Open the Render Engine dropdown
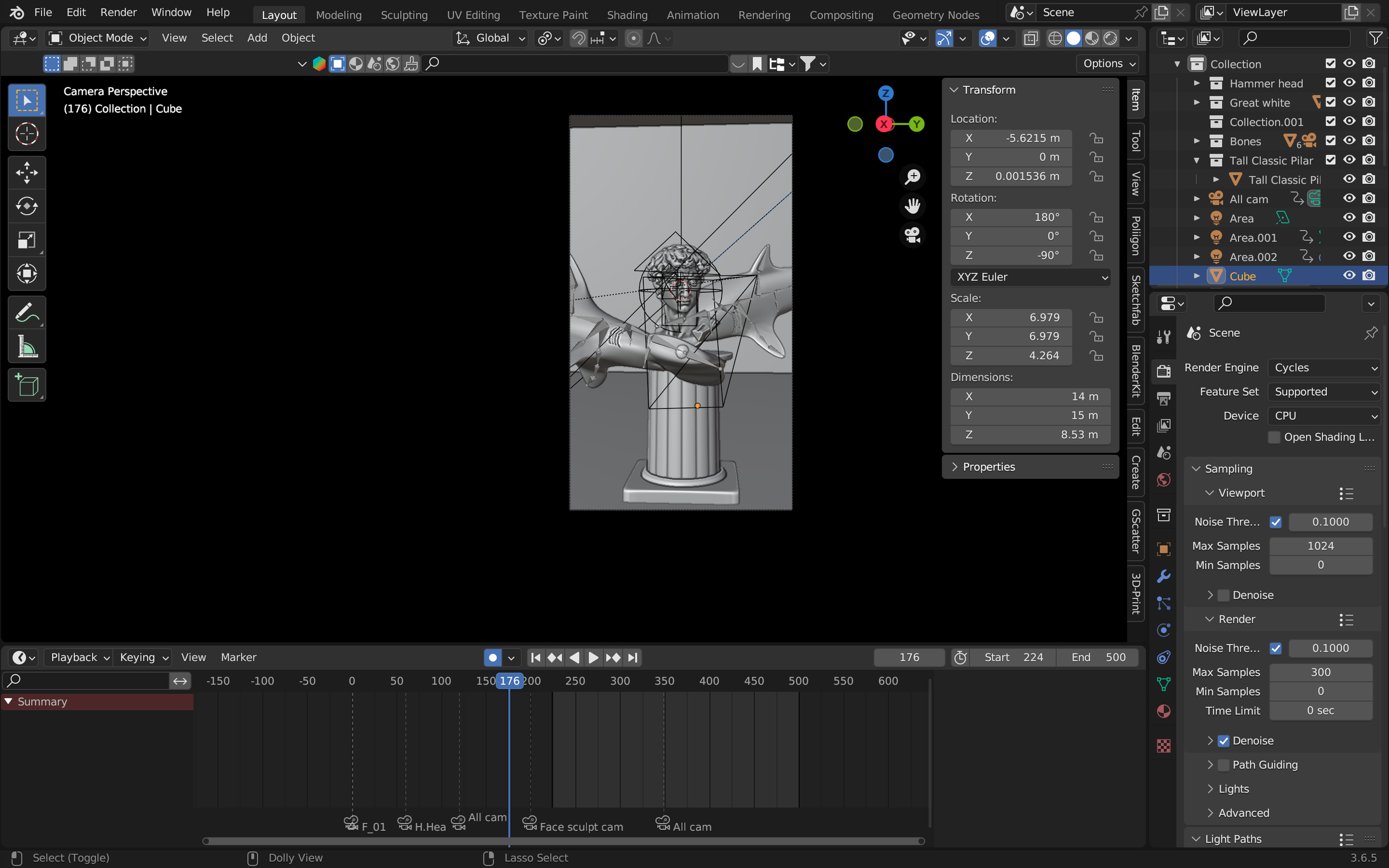The image size is (1389, 868). pos(1323,368)
